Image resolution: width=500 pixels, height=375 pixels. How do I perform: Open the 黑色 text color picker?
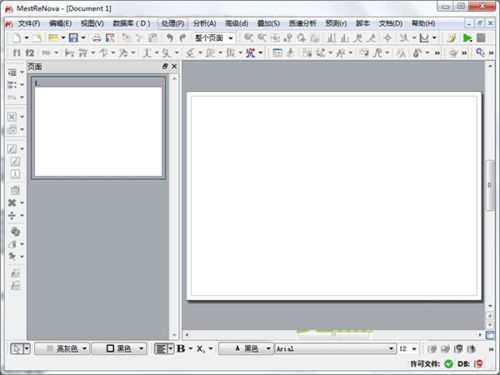coord(246,349)
